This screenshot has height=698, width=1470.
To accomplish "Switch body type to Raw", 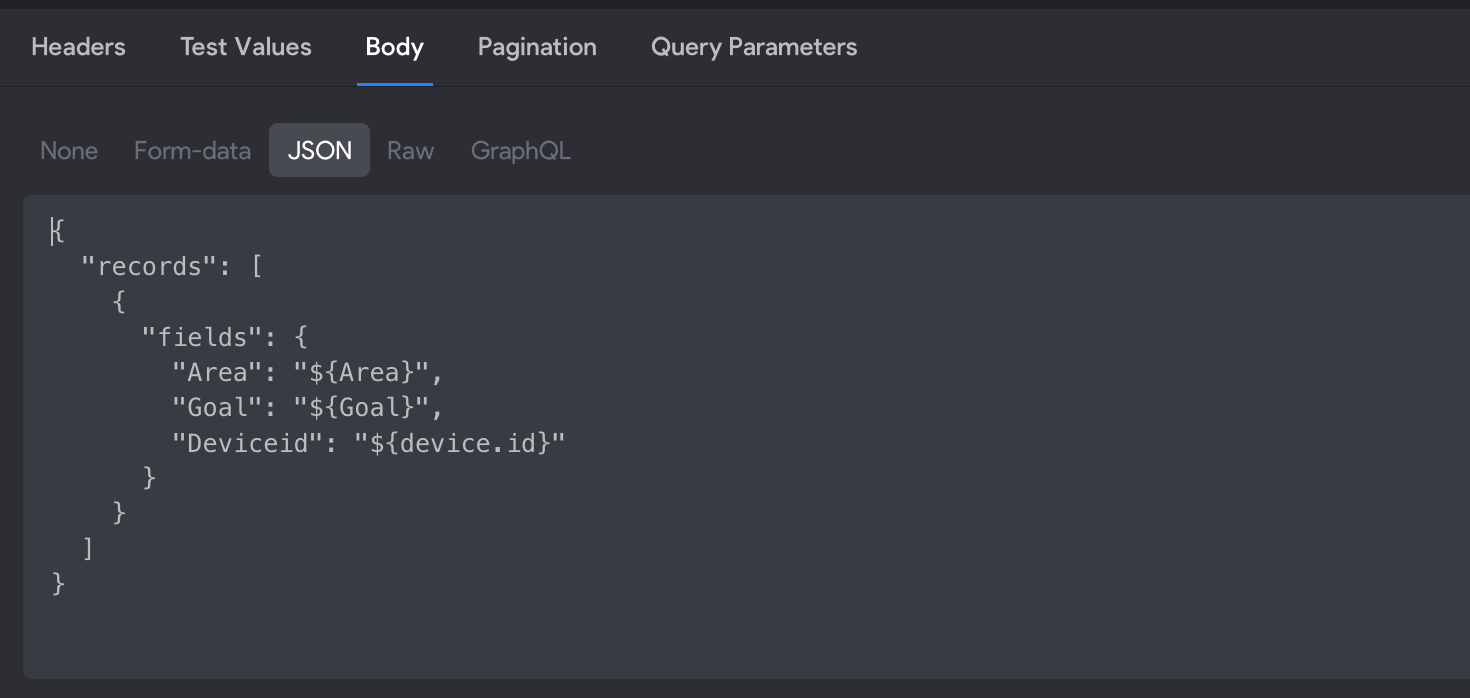I will pos(411,151).
